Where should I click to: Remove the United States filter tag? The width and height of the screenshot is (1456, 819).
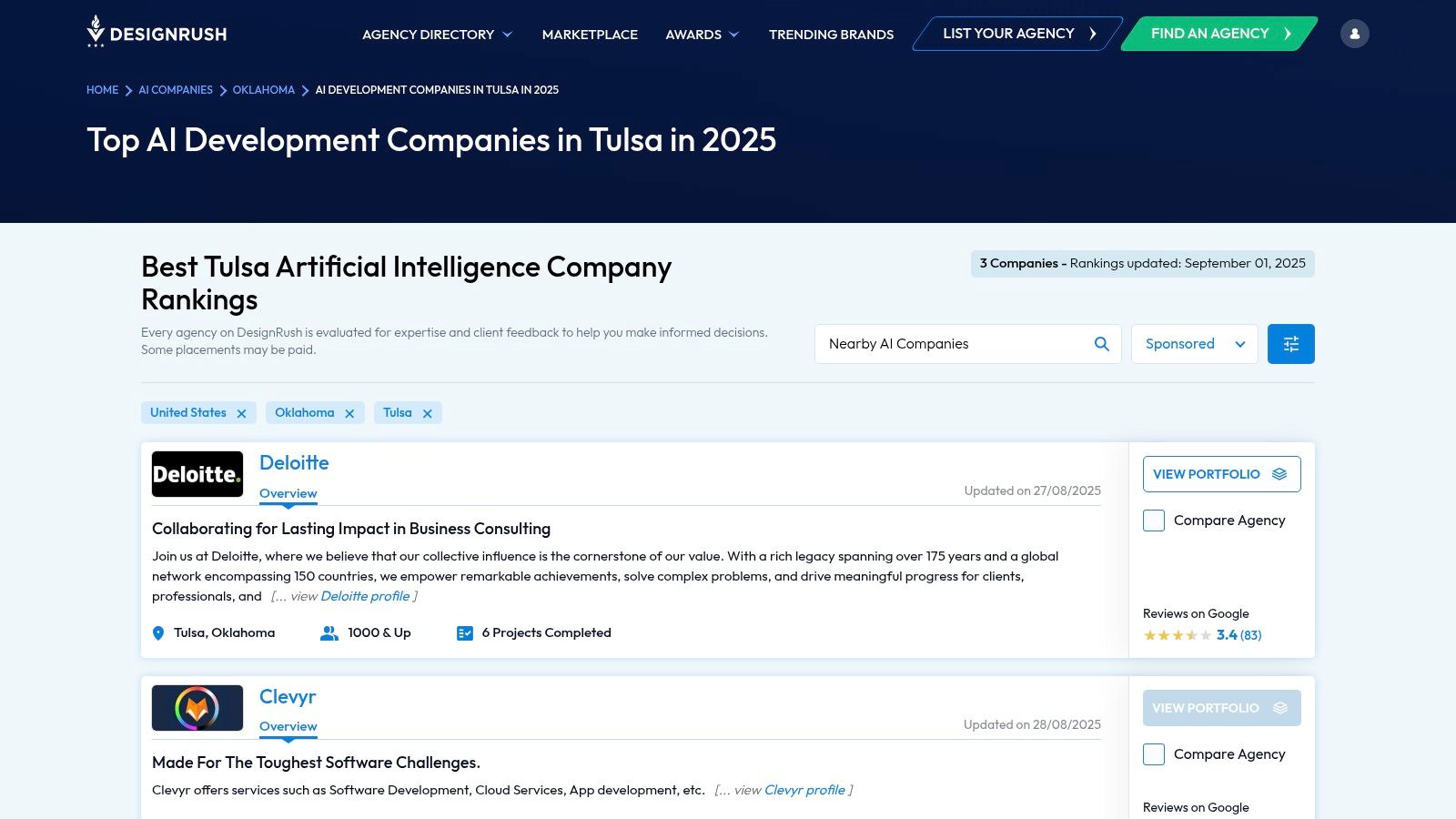pos(241,413)
